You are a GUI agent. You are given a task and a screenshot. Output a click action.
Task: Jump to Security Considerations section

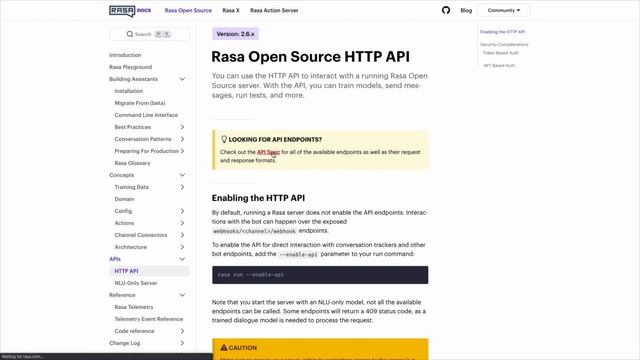[x=504, y=44]
